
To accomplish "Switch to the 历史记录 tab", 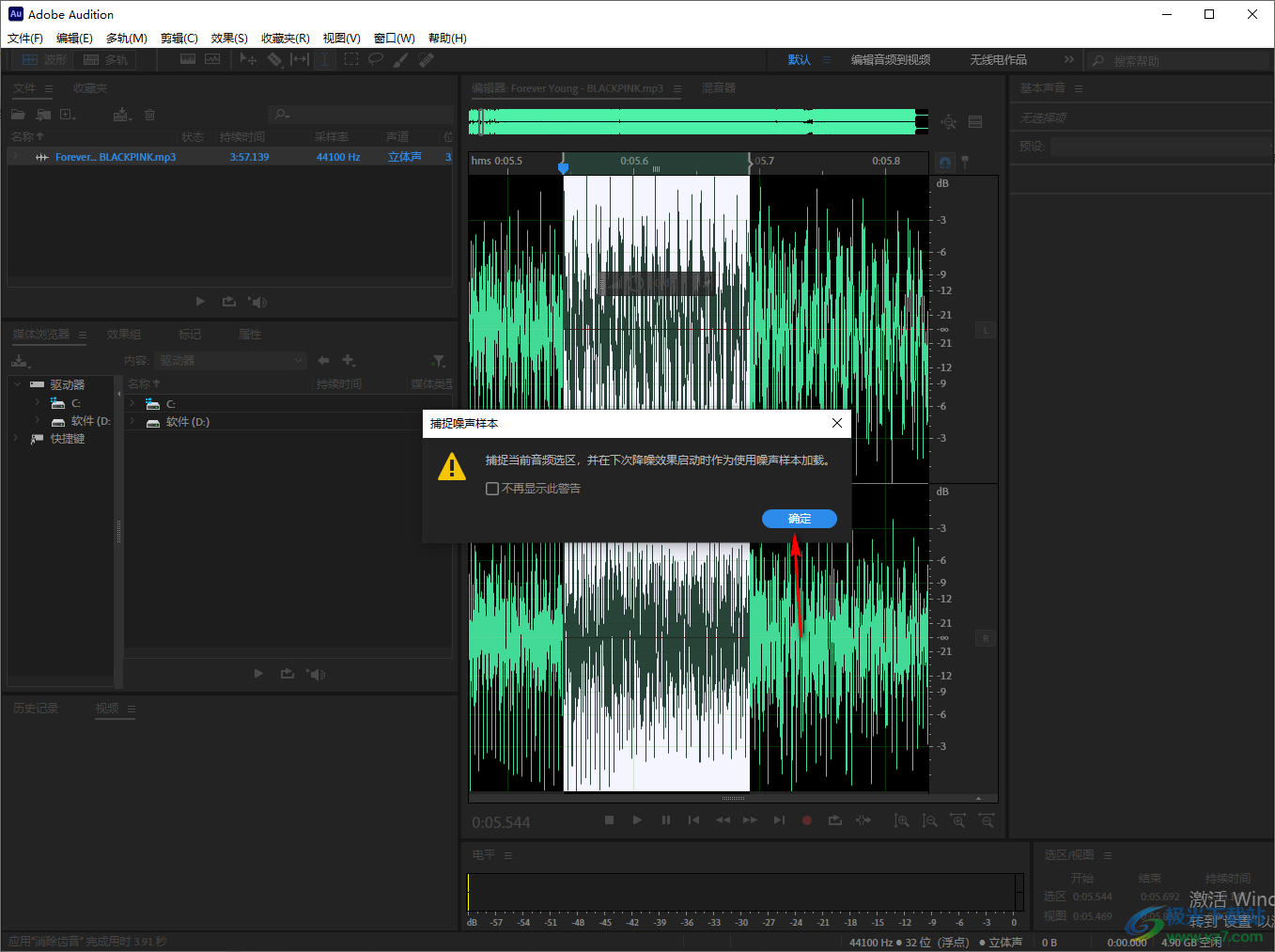I will [x=36, y=709].
